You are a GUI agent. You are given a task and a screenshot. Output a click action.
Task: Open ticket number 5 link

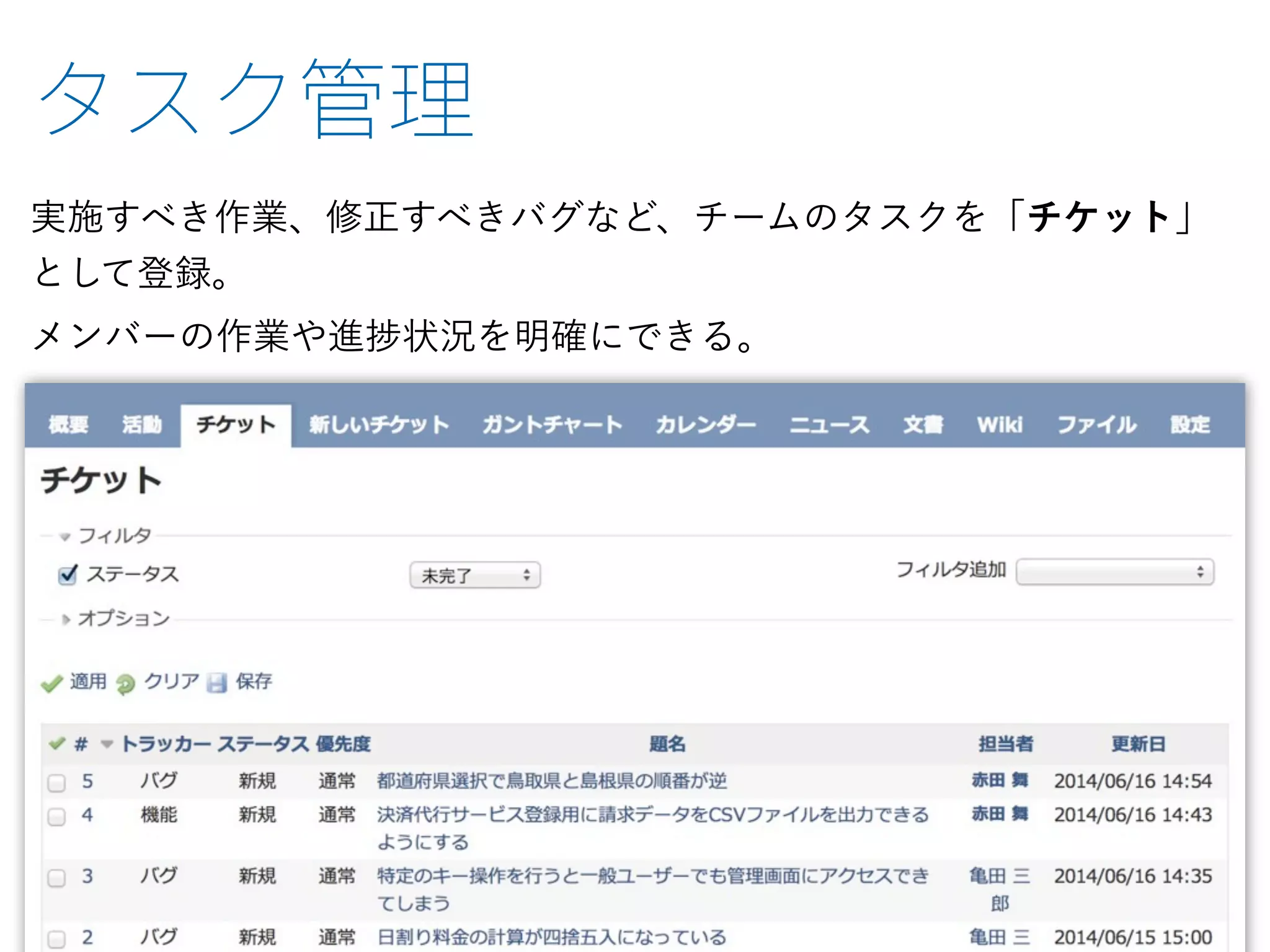(x=87, y=781)
